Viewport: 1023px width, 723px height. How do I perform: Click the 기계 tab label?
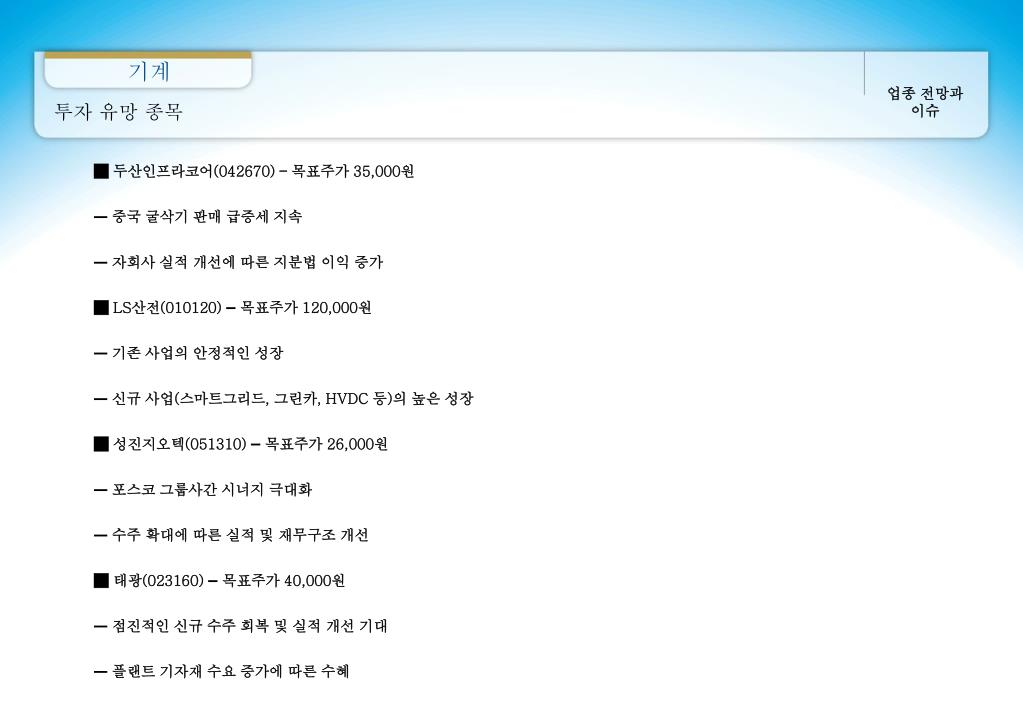click(x=149, y=71)
